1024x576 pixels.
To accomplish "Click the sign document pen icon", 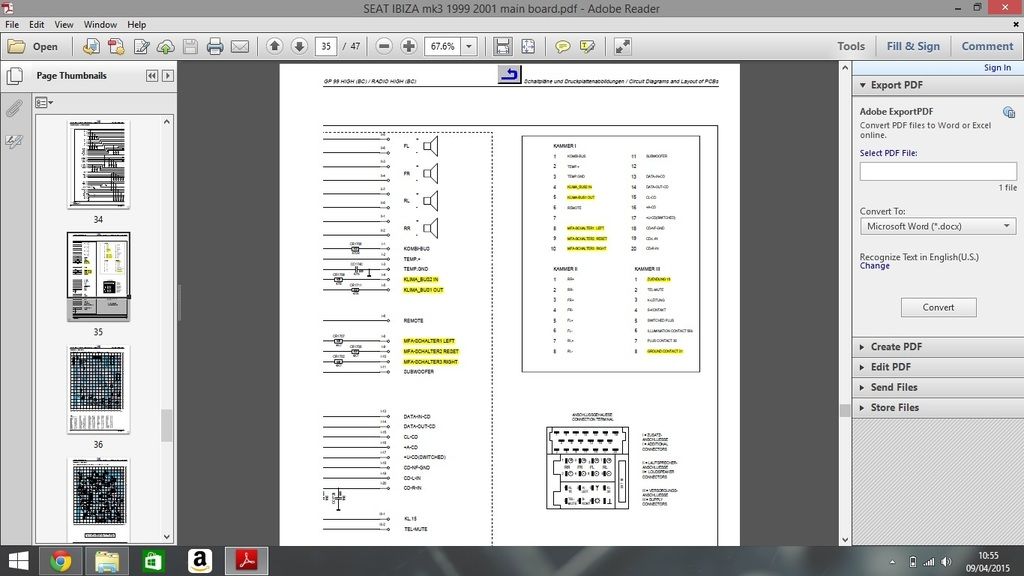I will (141, 46).
